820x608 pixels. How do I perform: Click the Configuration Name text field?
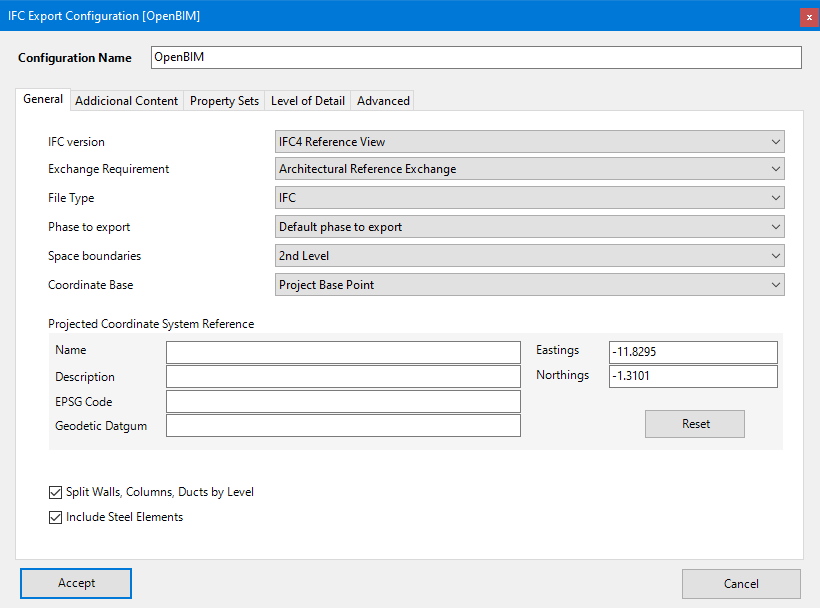click(475, 58)
